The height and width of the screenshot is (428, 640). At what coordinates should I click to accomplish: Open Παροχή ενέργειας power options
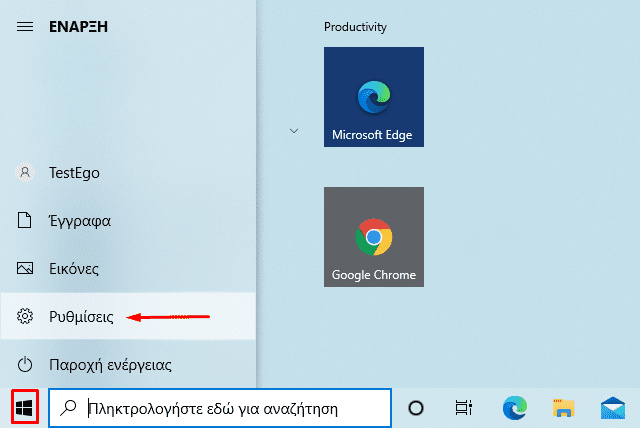click(x=128, y=364)
